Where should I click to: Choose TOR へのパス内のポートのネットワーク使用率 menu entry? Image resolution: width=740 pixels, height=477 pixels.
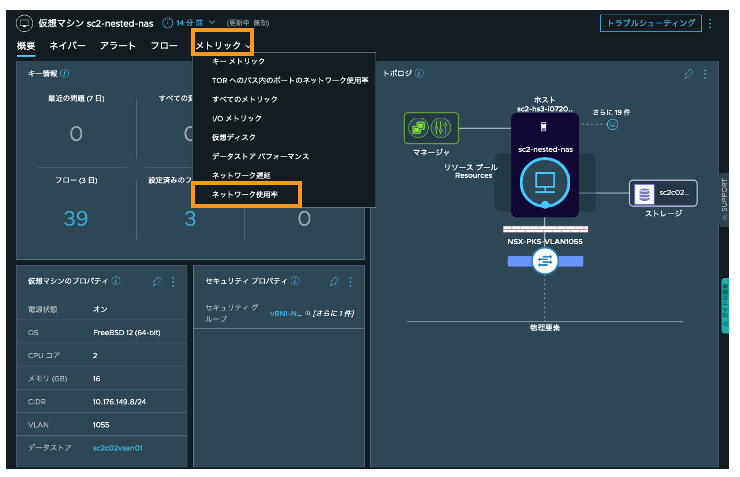click(x=290, y=81)
